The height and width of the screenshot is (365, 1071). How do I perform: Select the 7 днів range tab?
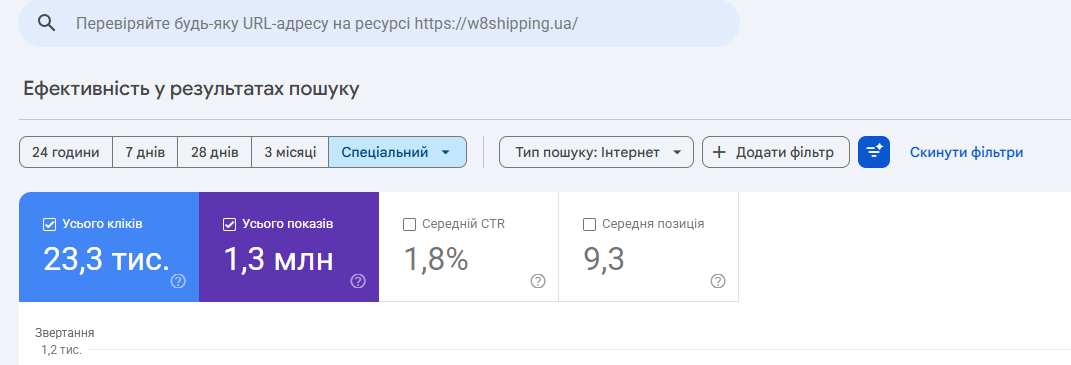(x=145, y=152)
